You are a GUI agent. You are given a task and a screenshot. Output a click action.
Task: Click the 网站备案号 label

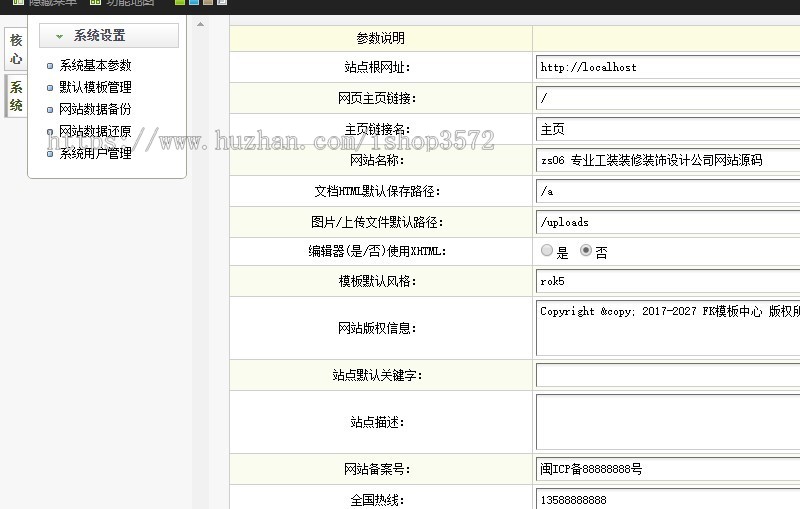(x=377, y=469)
